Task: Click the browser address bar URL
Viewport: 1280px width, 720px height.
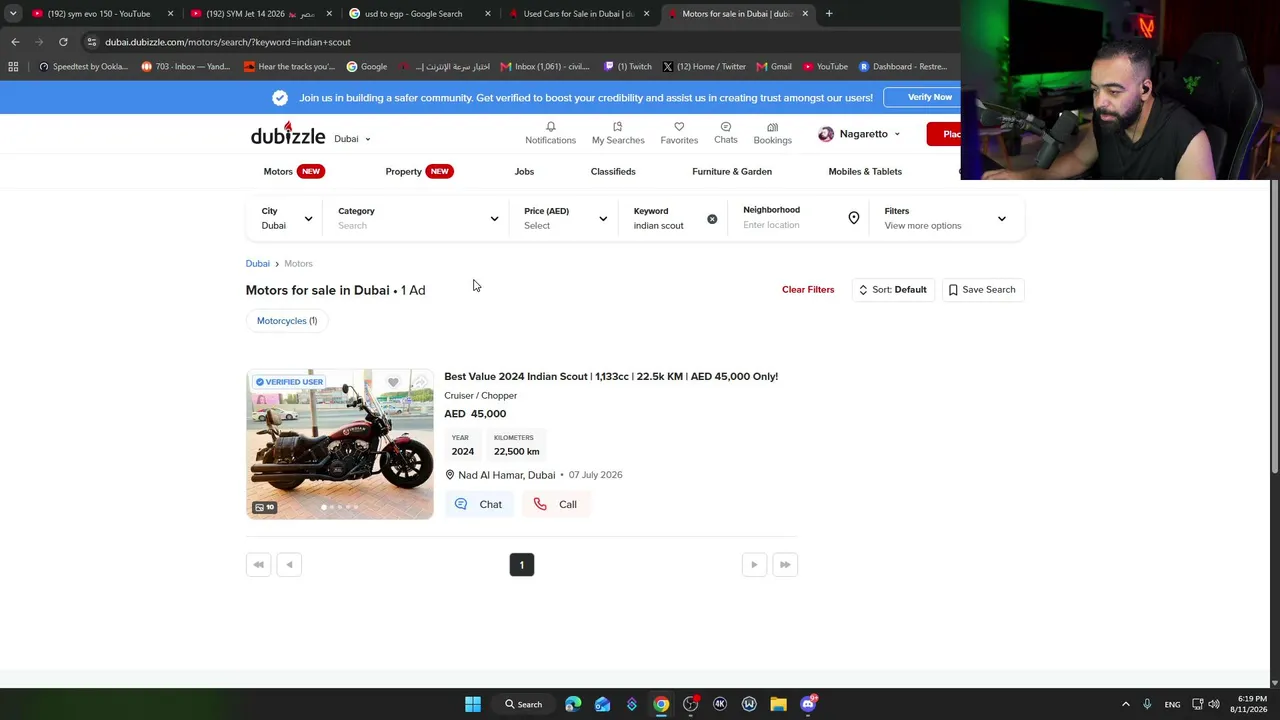Action: pyautogui.click(x=228, y=42)
